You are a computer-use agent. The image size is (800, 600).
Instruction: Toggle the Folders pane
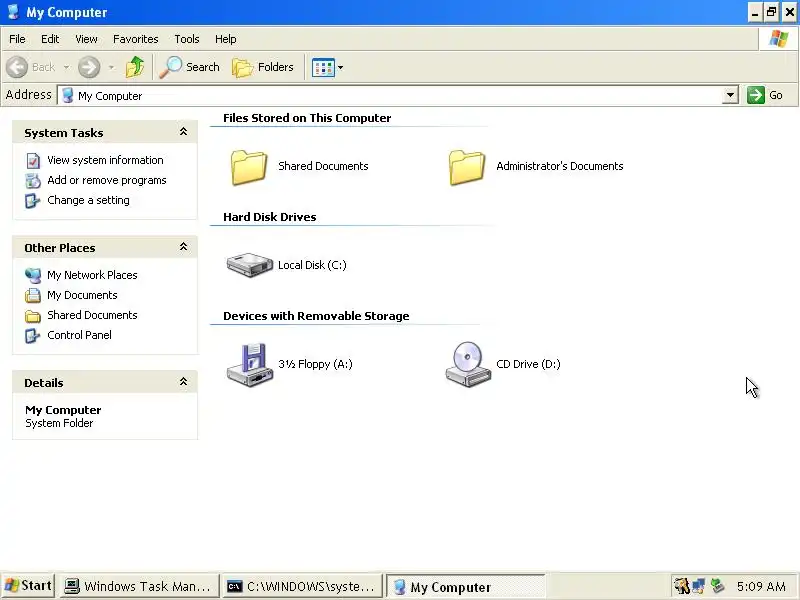[263, 67]
